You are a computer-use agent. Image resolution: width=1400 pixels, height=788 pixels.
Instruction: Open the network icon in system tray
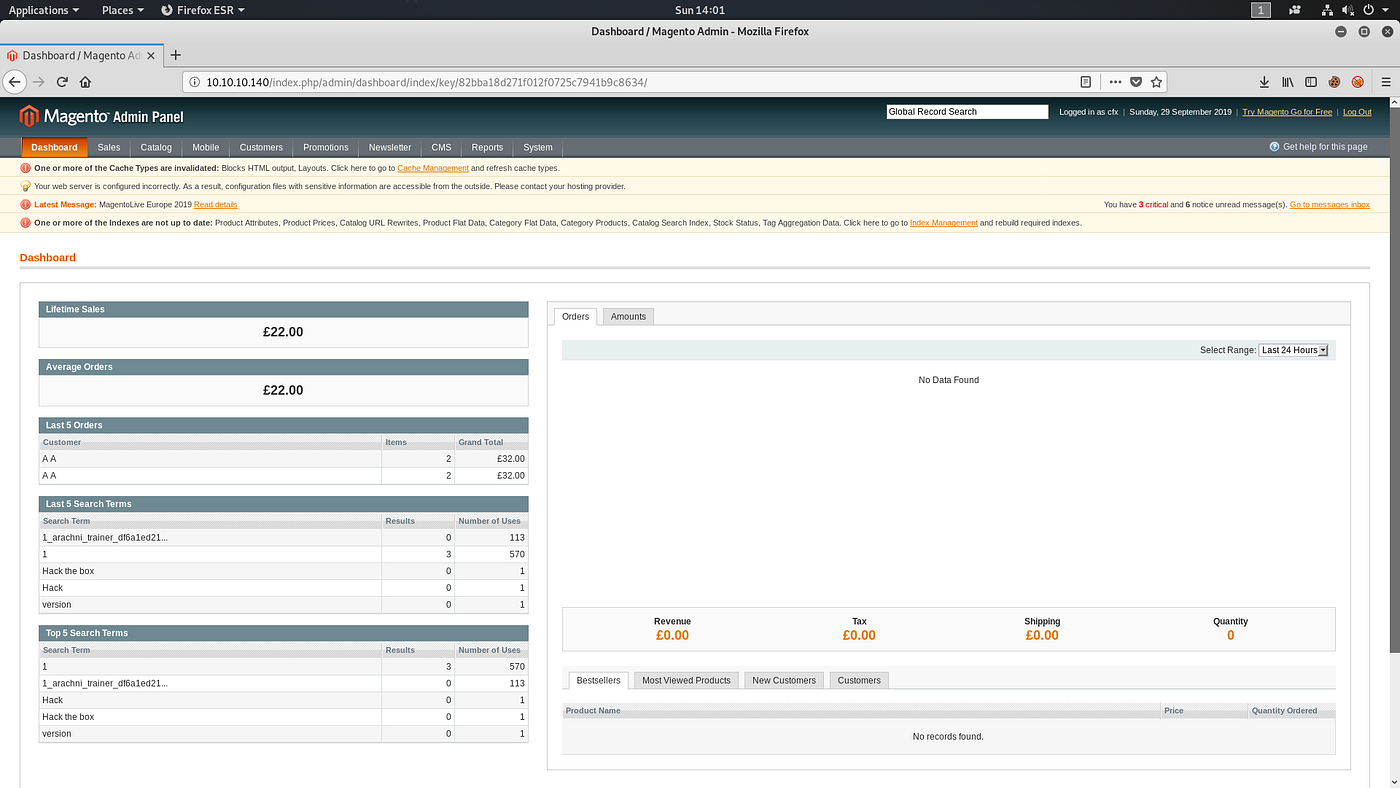(1327, 10)
